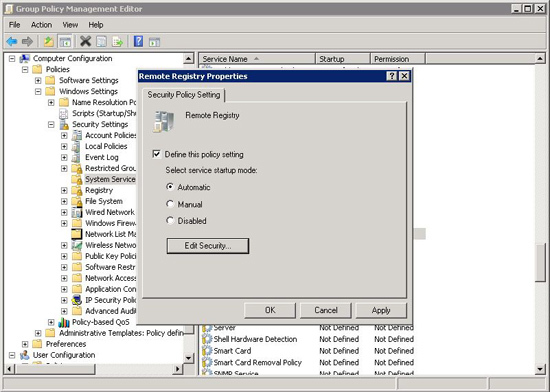The image size is (550, 392).
Task: Select the Registry tree item
Action: 99,190
